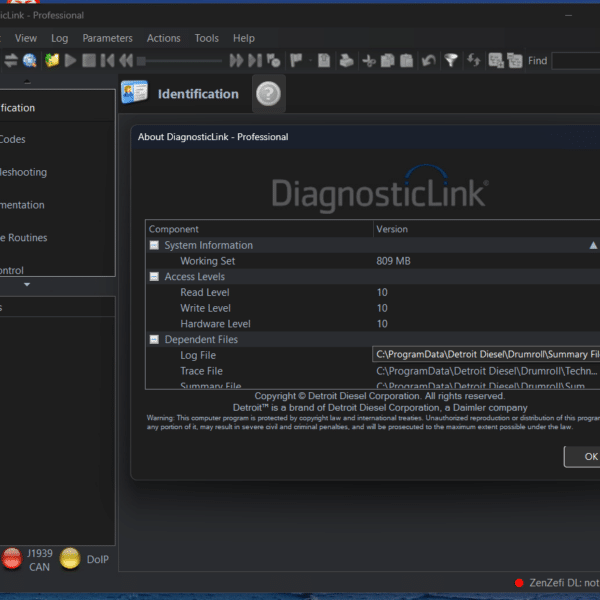600x600 pixels.
Task: Click the connect/disconnect arrows toolbar icon
Action: (11, 60)
